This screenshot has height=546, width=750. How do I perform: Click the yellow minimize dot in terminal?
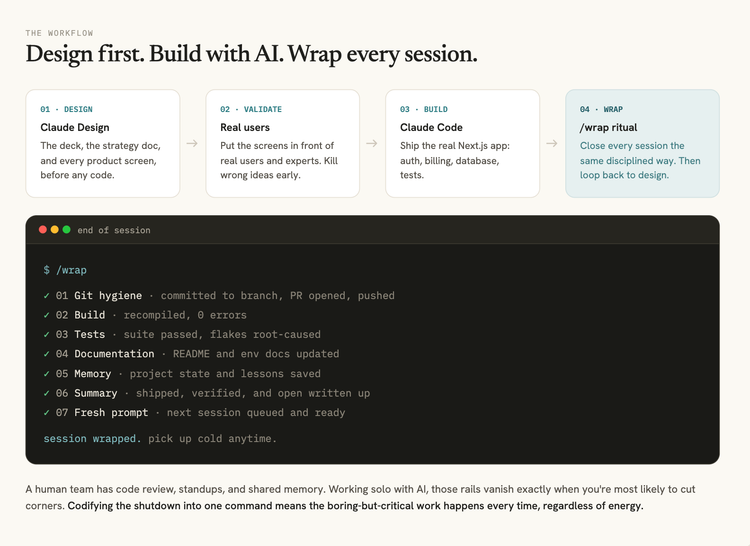coord(55,229)
